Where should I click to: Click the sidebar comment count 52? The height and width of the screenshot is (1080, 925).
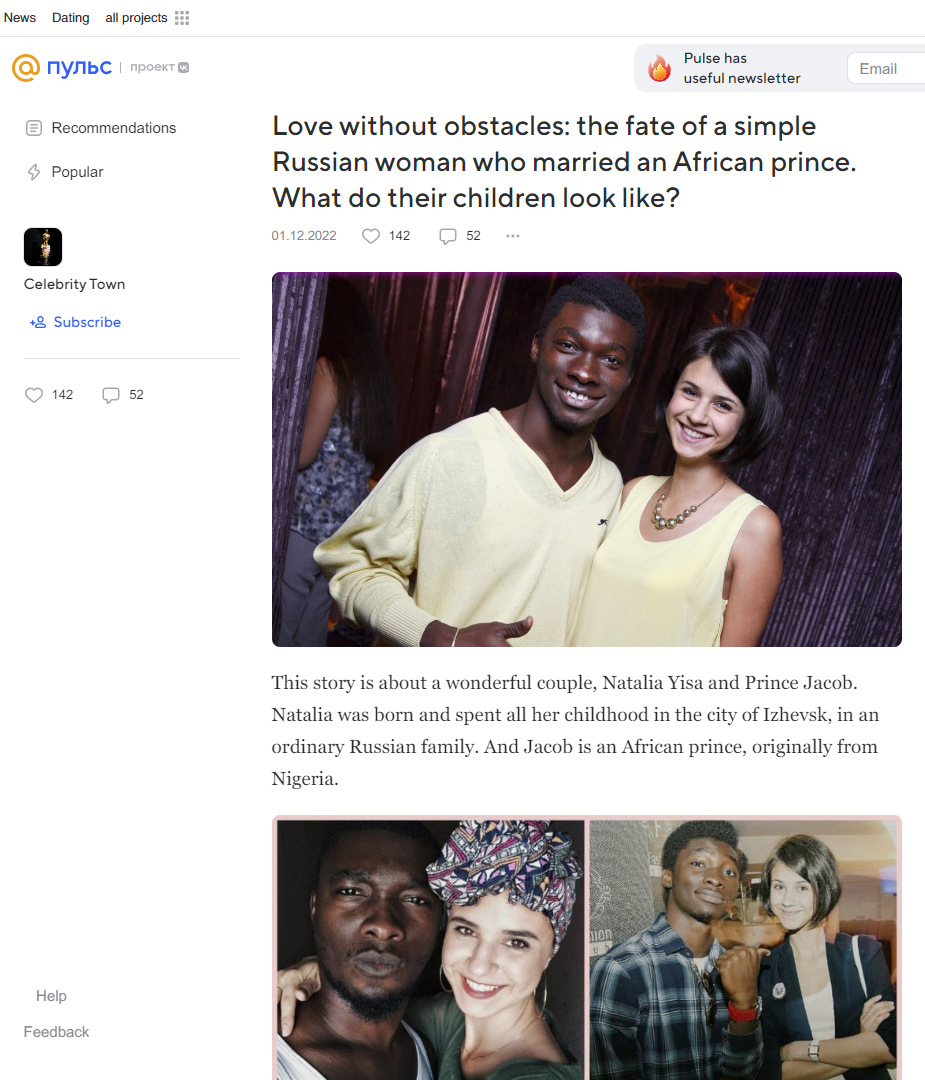tap(136, 395)
